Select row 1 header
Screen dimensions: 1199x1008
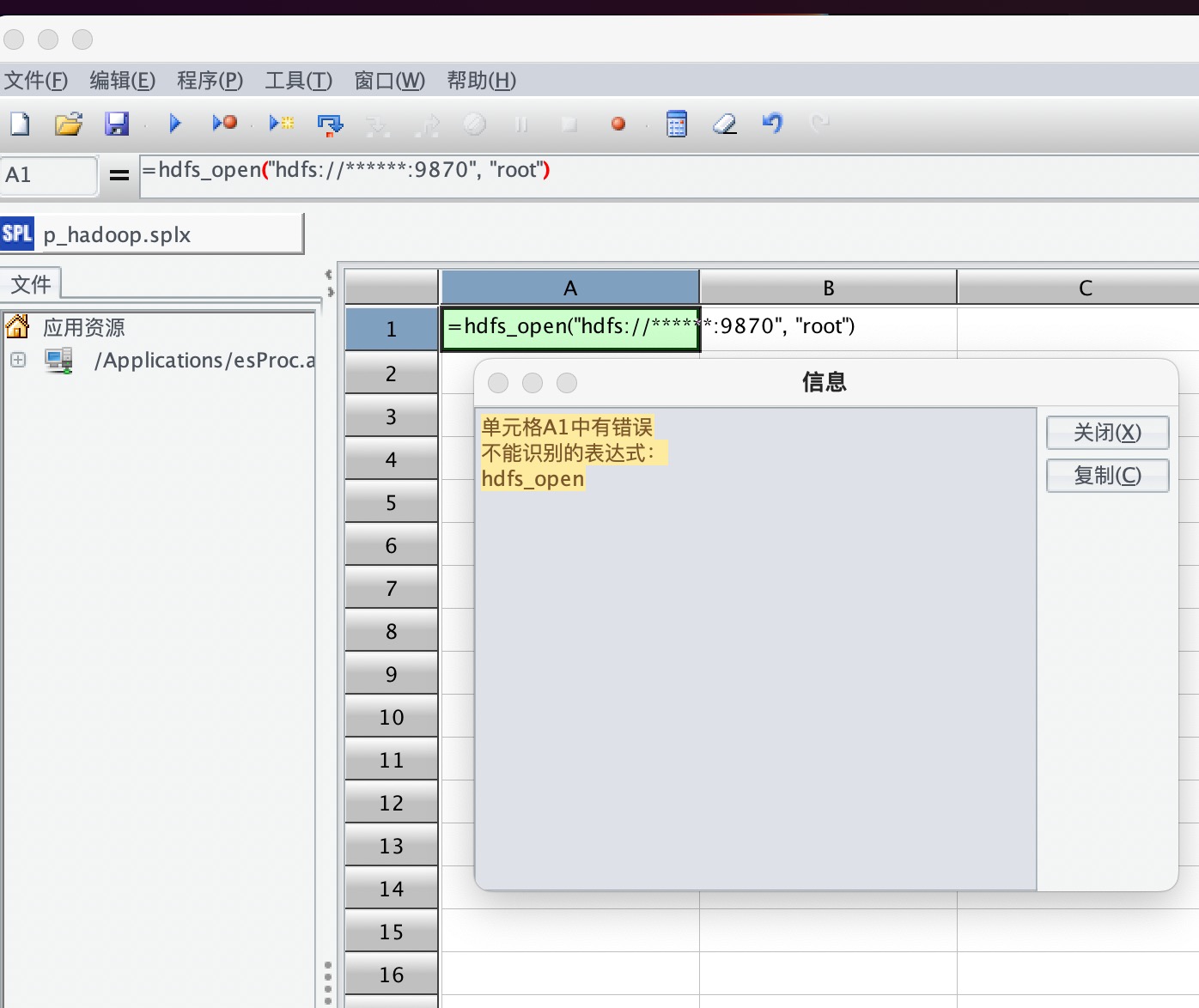click(392, 329)
